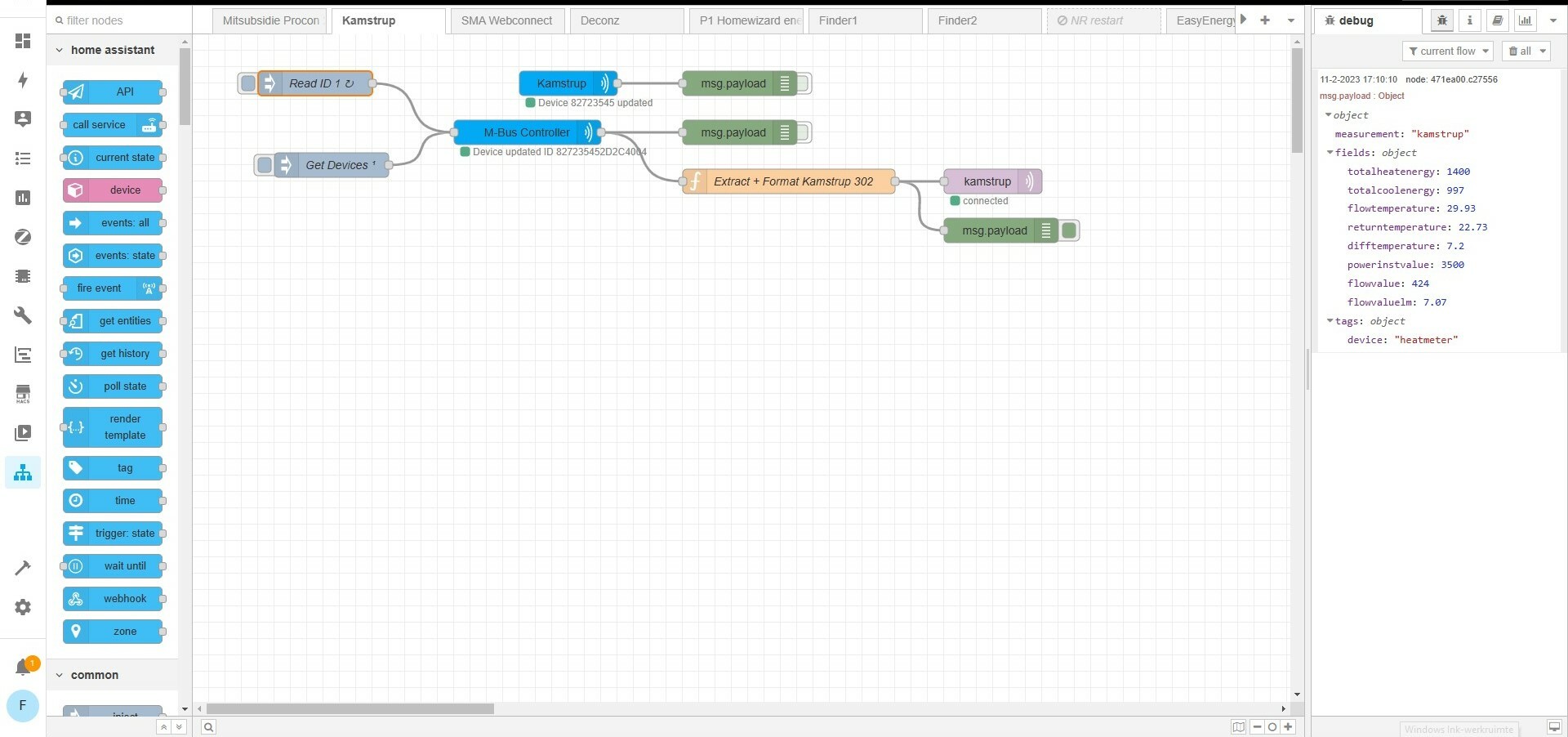1568x737 pixels.
Task: Open the Home Assistant Overview dashboard icon
Action: pyautogui.click(x=23, y=40)
